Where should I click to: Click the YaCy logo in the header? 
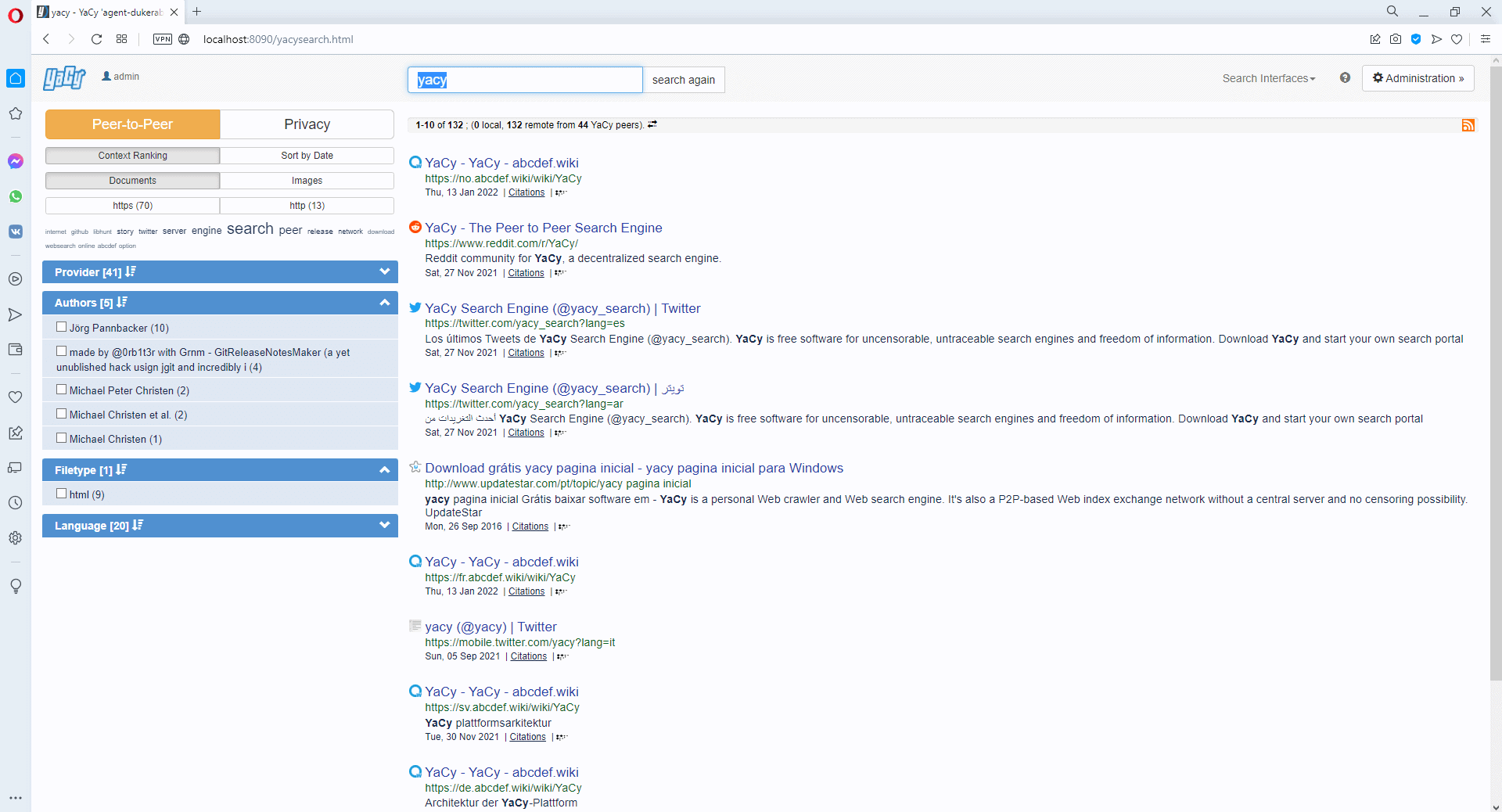[64, 77]
